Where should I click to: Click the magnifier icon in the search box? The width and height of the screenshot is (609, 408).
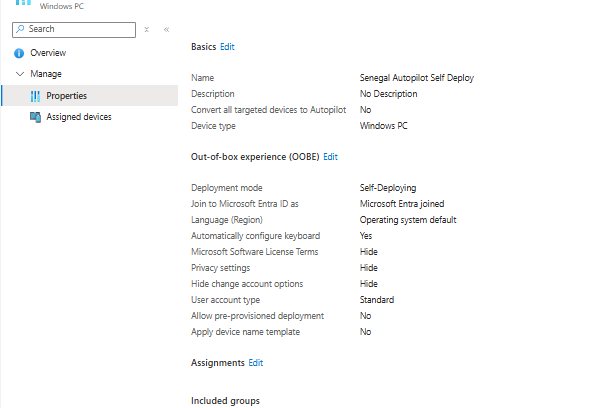click(21, 29)
